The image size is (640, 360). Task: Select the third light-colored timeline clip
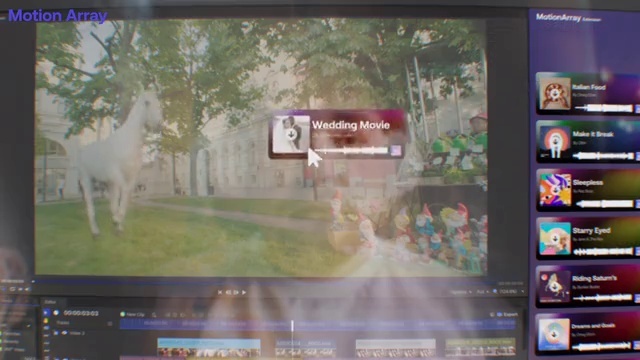pyautogui.click(x=395, y=348)
